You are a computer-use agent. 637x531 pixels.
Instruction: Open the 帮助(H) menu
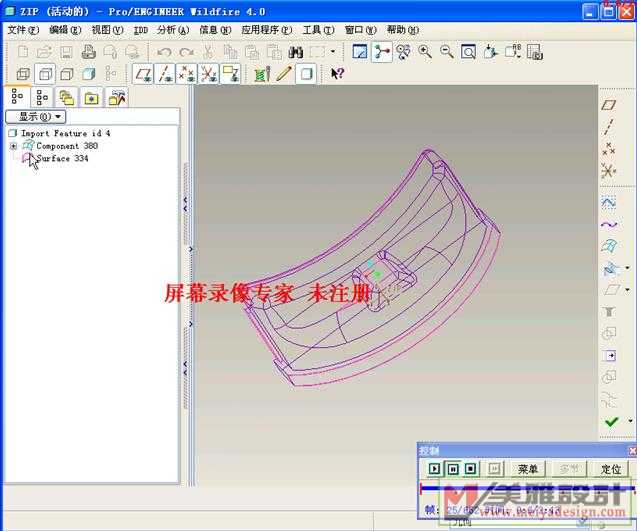[402, 30]
